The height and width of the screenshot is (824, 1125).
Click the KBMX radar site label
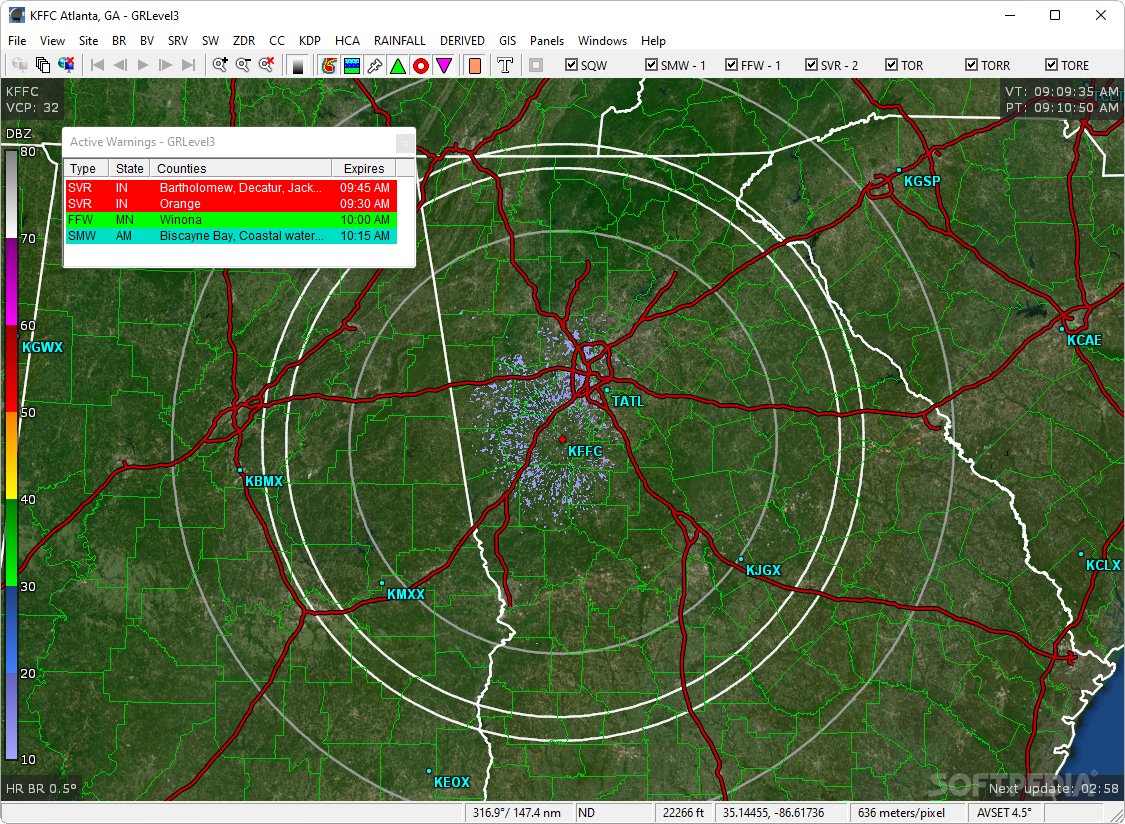click(x=263, y=481)
